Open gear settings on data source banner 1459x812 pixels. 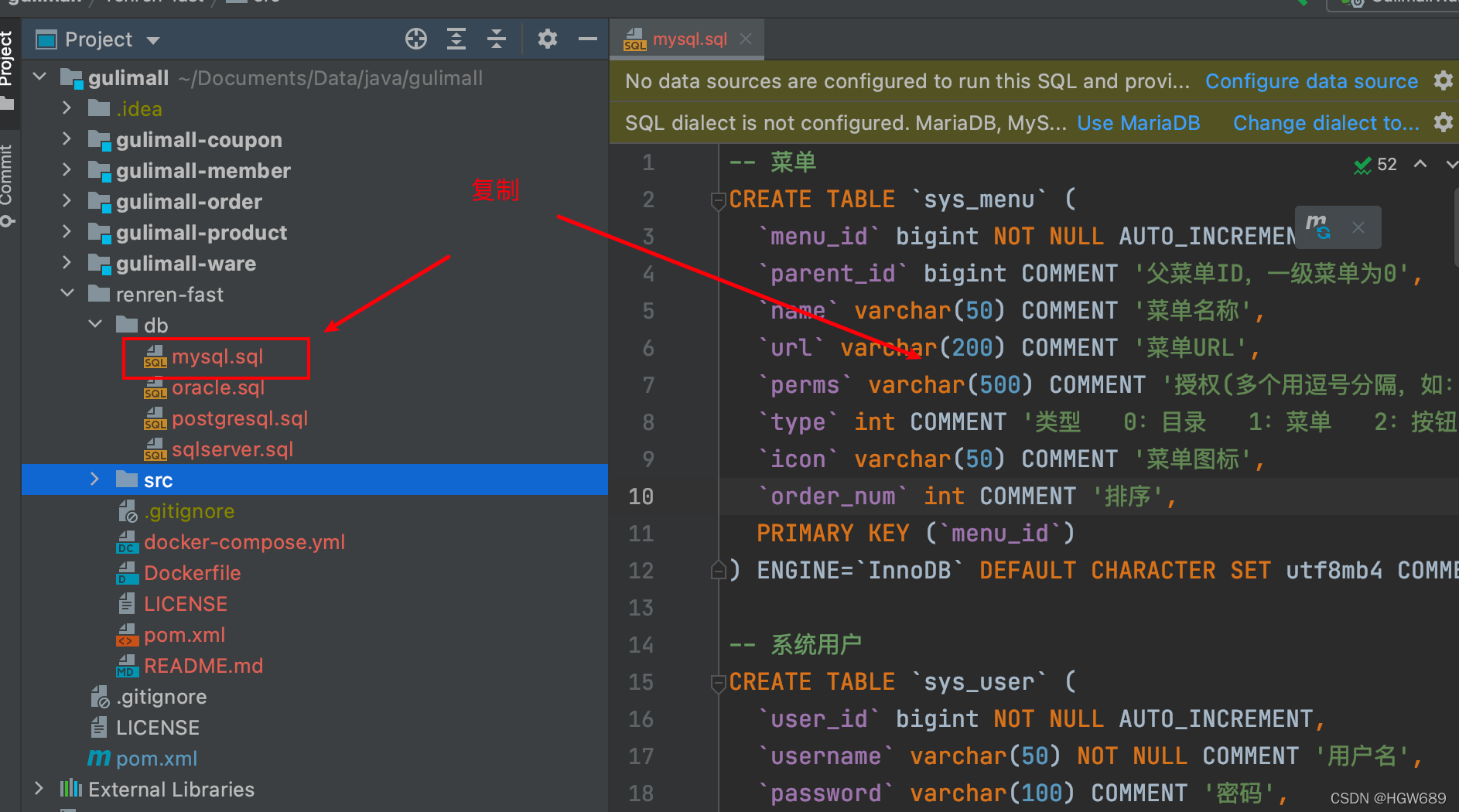[x=1443, y=80]
